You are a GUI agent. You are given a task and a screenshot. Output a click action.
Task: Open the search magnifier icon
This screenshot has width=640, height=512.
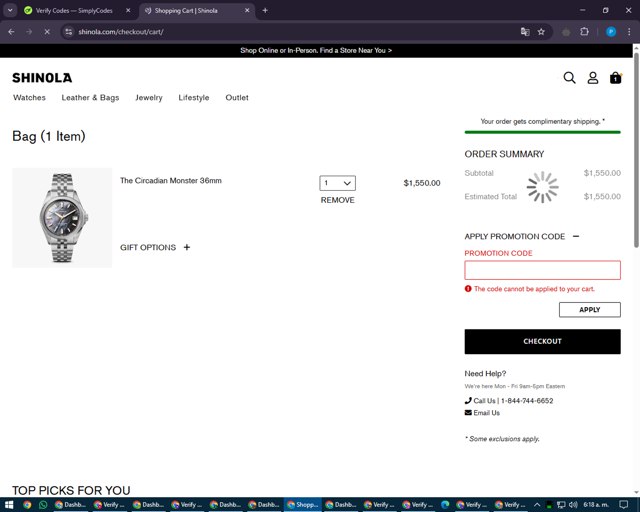569,78
